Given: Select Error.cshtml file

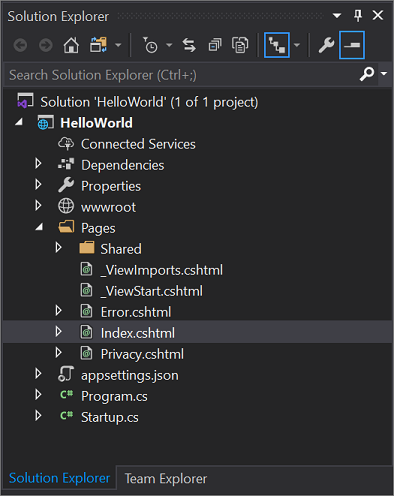Looking at the screenshot, I should (x=136, y=312).
